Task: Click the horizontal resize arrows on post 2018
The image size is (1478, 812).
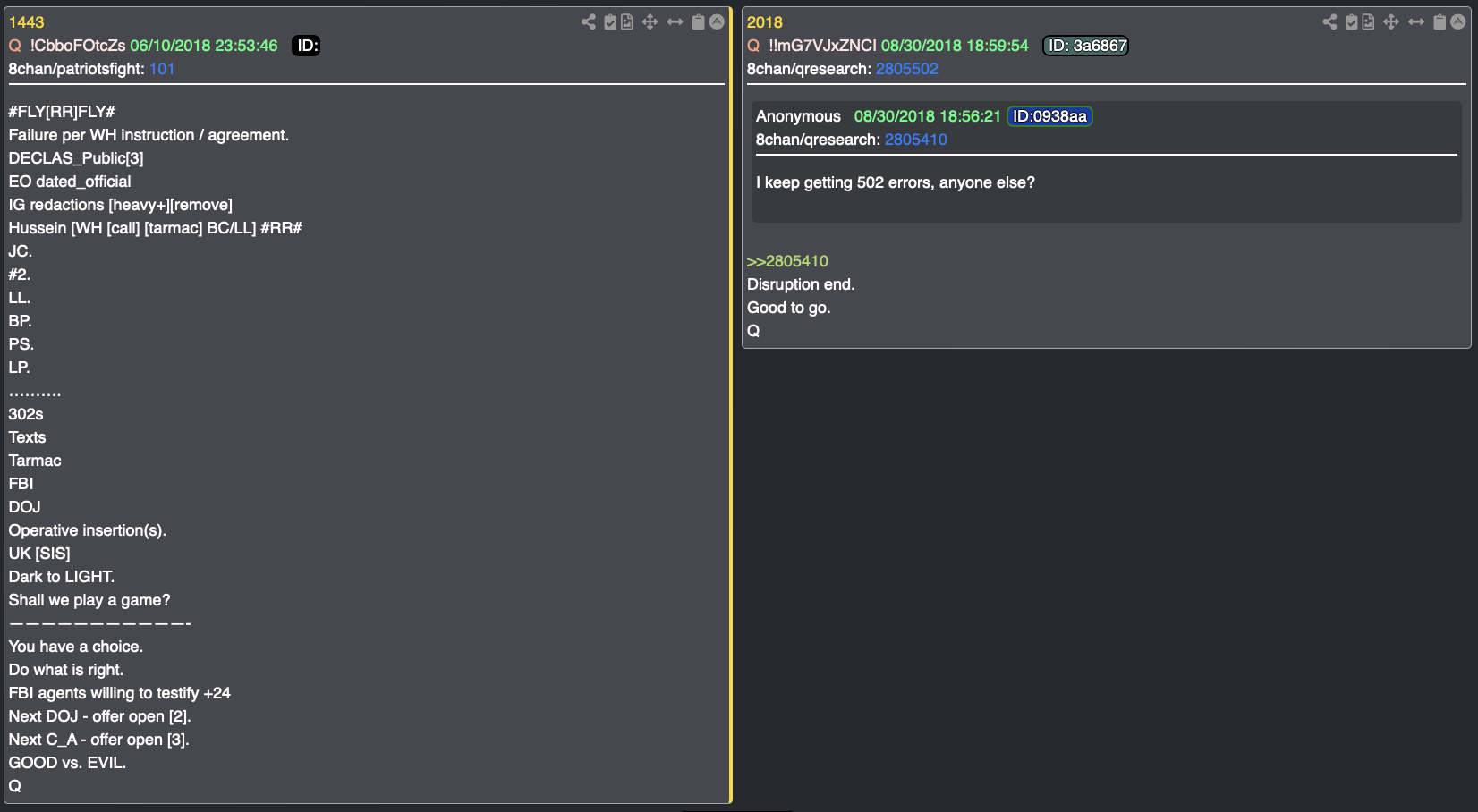Action: (1416, 21)
